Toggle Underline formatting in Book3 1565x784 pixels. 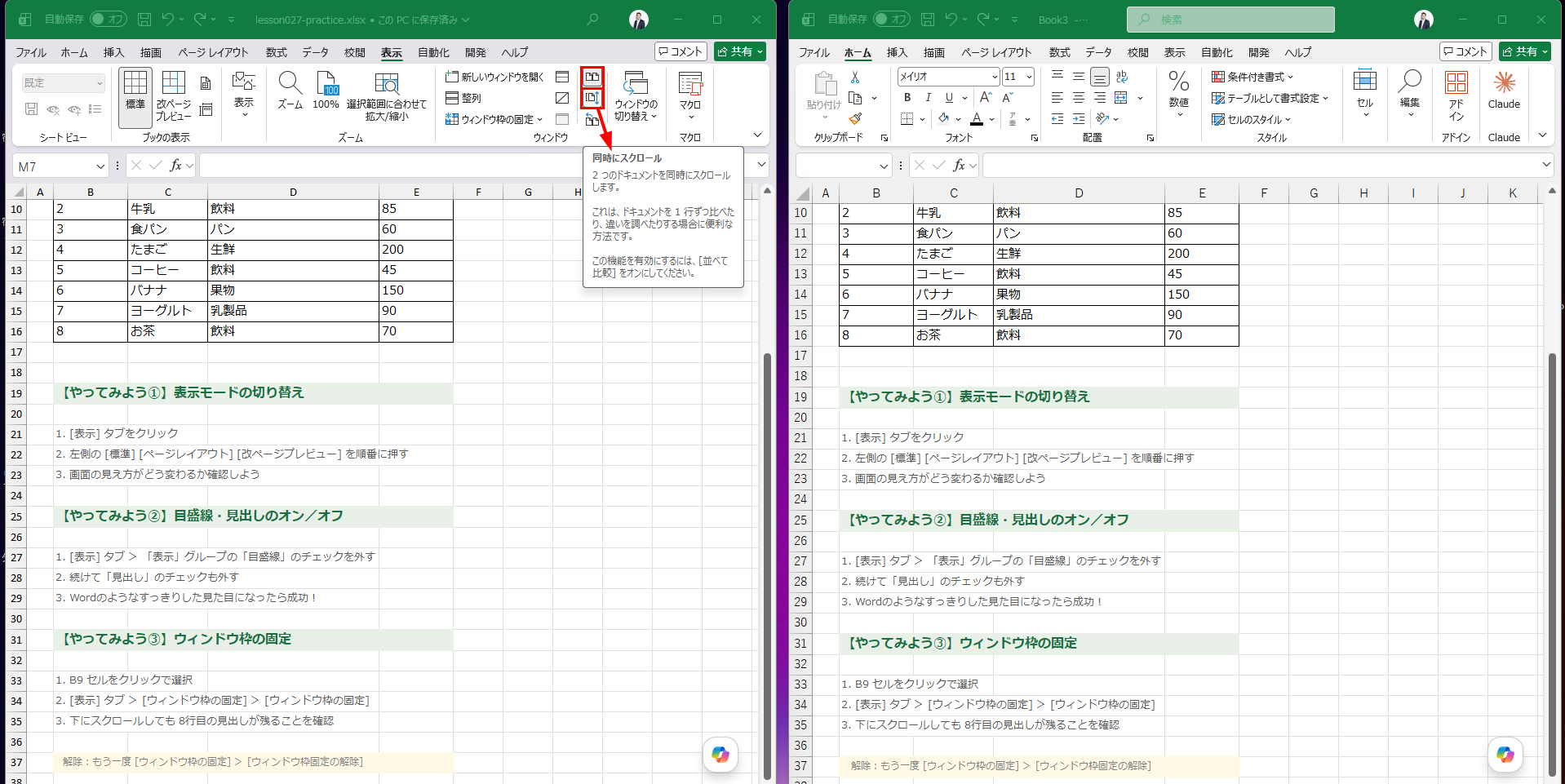(x=948, y=98)
